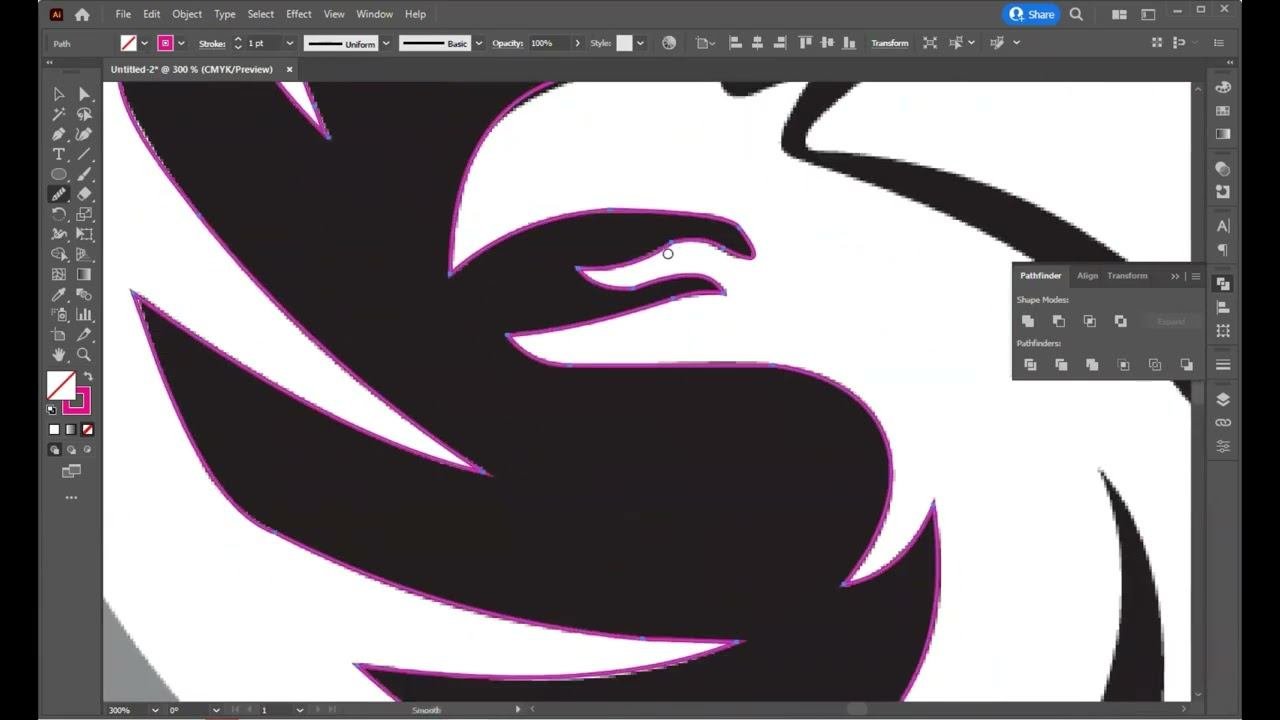This screenshot has height=720, width=1280.
Task: Choose the Column Graph tool
Action: pos(84,314)
